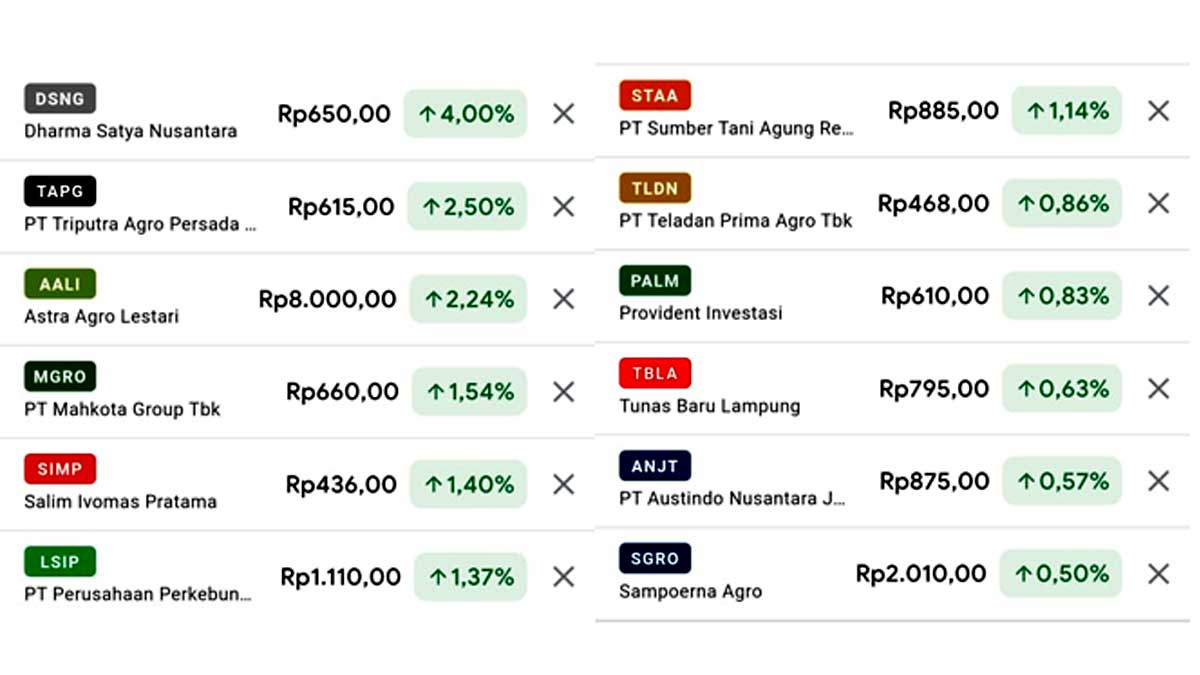Open the AALI ticker badge
The width and height of the screenshot is (1200, 675).
click(x=59, y=283)
